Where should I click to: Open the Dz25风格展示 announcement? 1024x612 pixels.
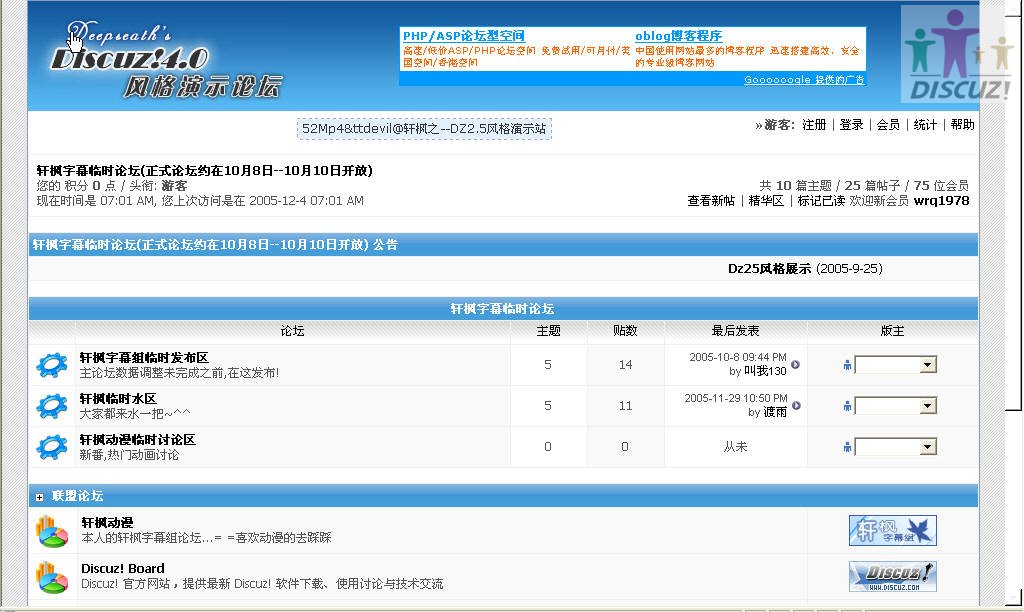769,269
